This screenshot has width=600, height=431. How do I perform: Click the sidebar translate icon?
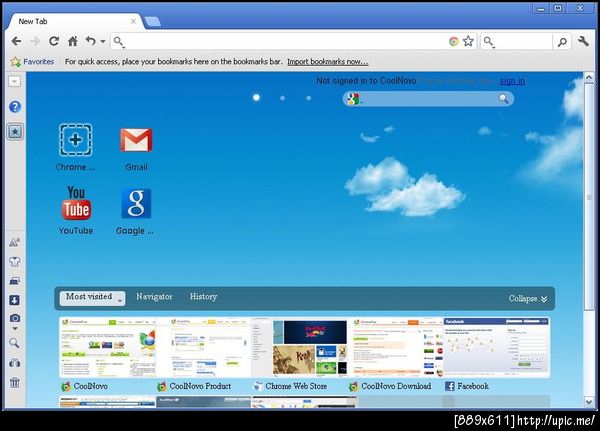click(15, 242)
